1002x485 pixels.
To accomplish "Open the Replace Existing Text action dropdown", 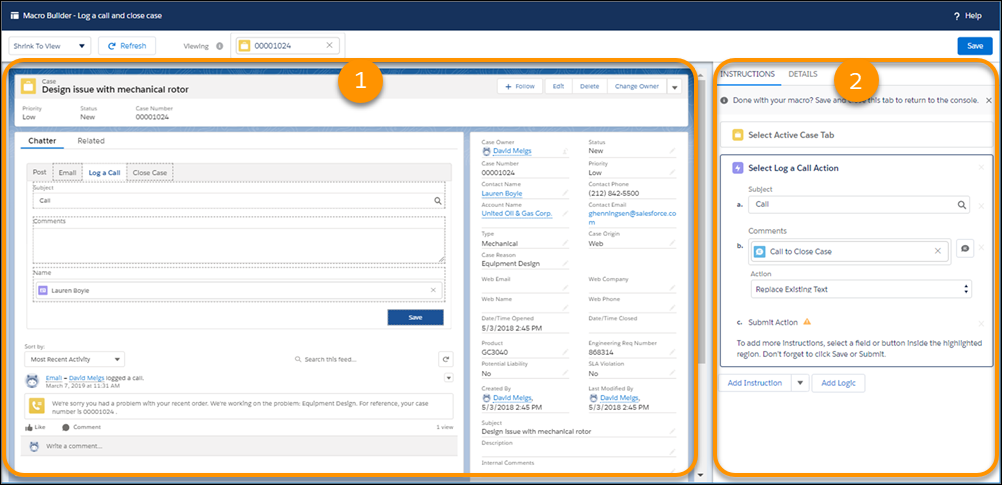I will pyautogui.click(x=861, y=289).
